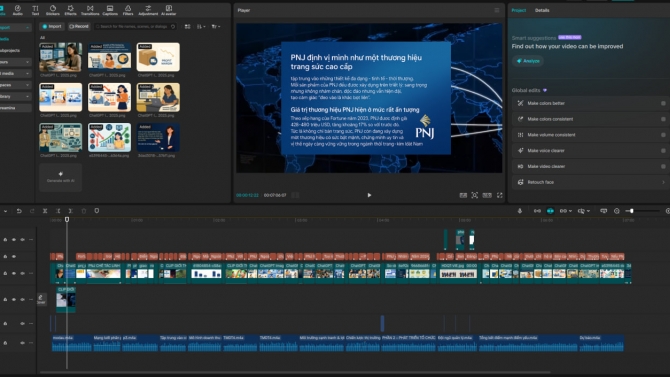This screenshot has height=377, width=670.
Task: Toggle Make voice clearer
Action: tap(663, 150)
